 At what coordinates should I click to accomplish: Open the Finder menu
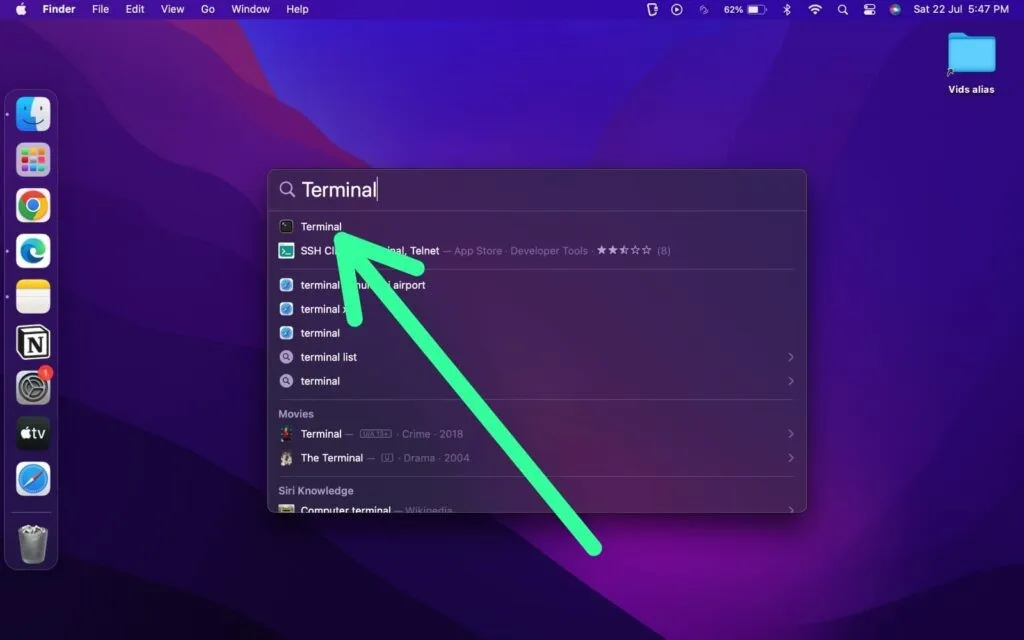[59, 9]
